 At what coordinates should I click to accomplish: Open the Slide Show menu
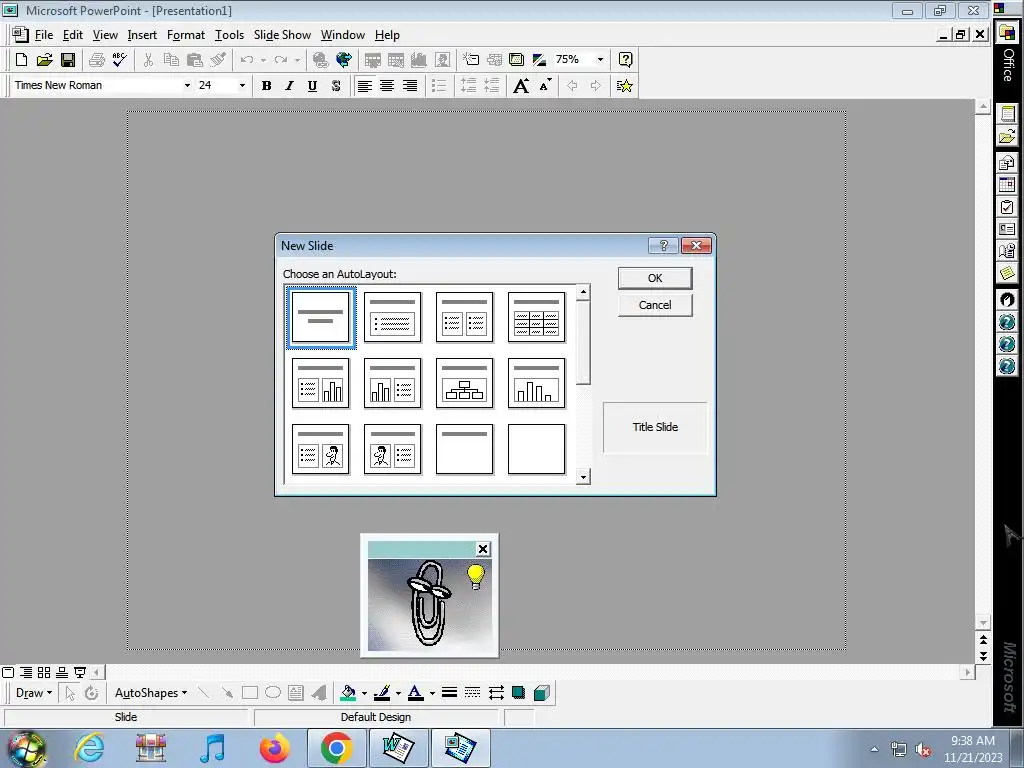(x=282, y=35)
